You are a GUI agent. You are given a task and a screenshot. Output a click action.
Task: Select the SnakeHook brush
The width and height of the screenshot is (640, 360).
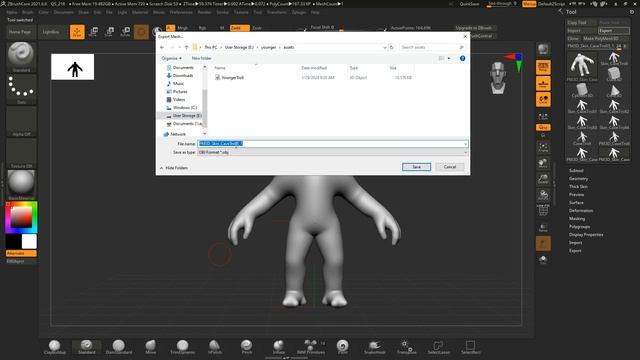pyautogui.click(x=374, y=347)
